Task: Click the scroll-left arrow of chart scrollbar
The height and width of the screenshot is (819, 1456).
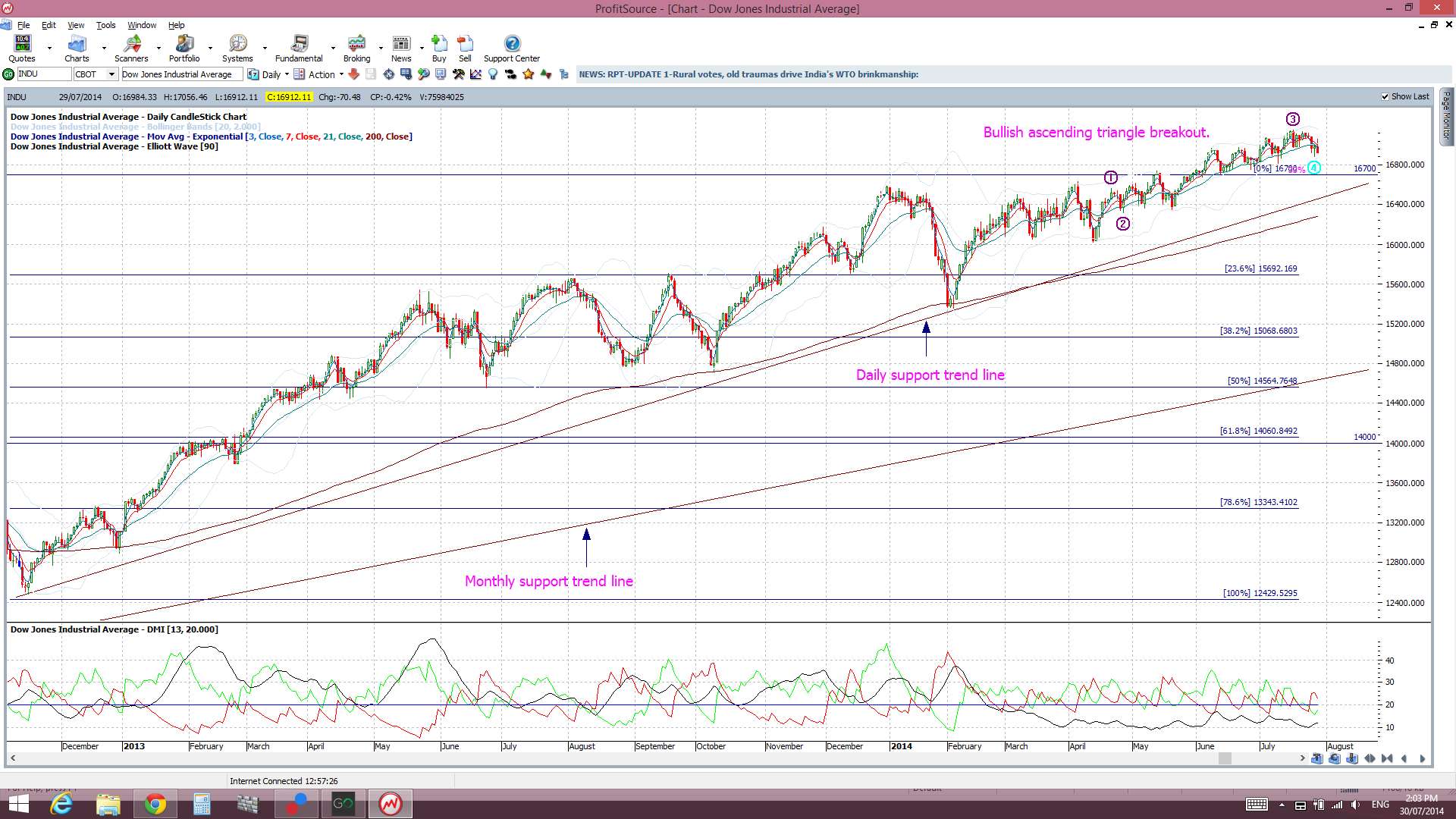Action: point(13,758)
